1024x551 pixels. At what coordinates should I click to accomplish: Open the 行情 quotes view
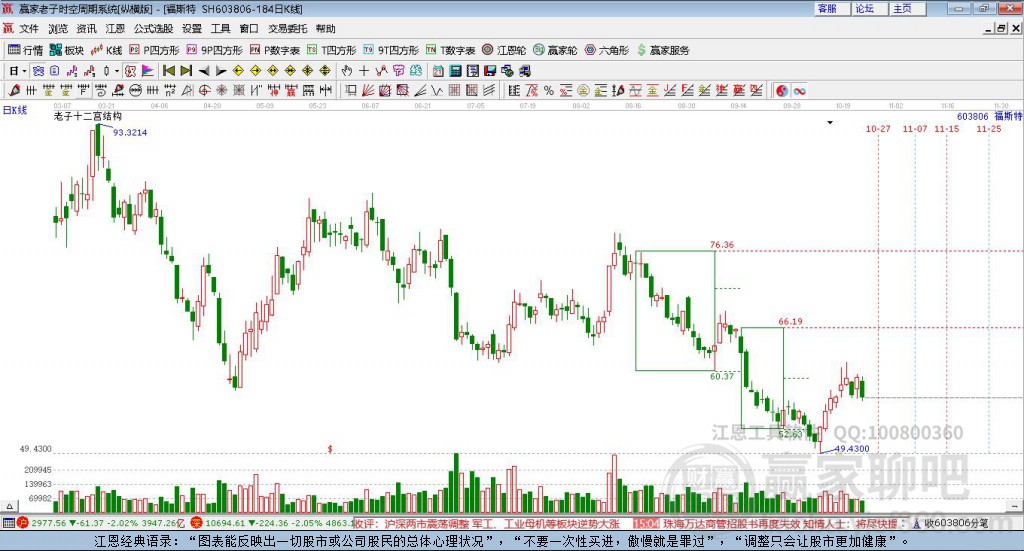pos(25,50)
